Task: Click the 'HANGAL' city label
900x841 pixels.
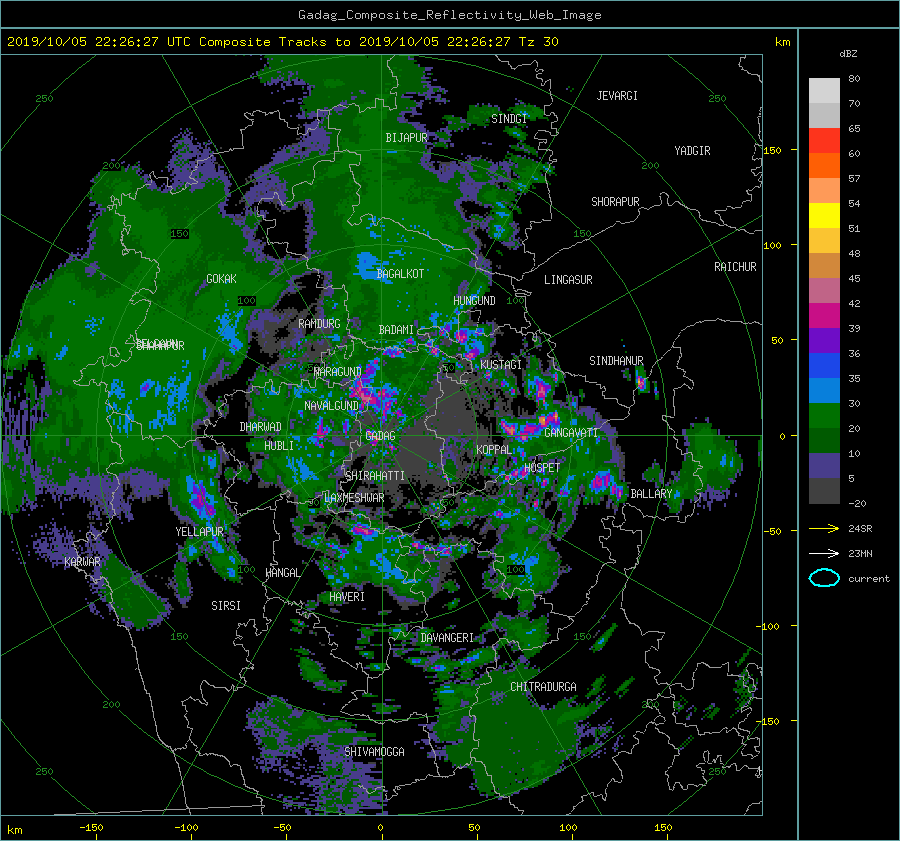Action: tap(282, 573)
